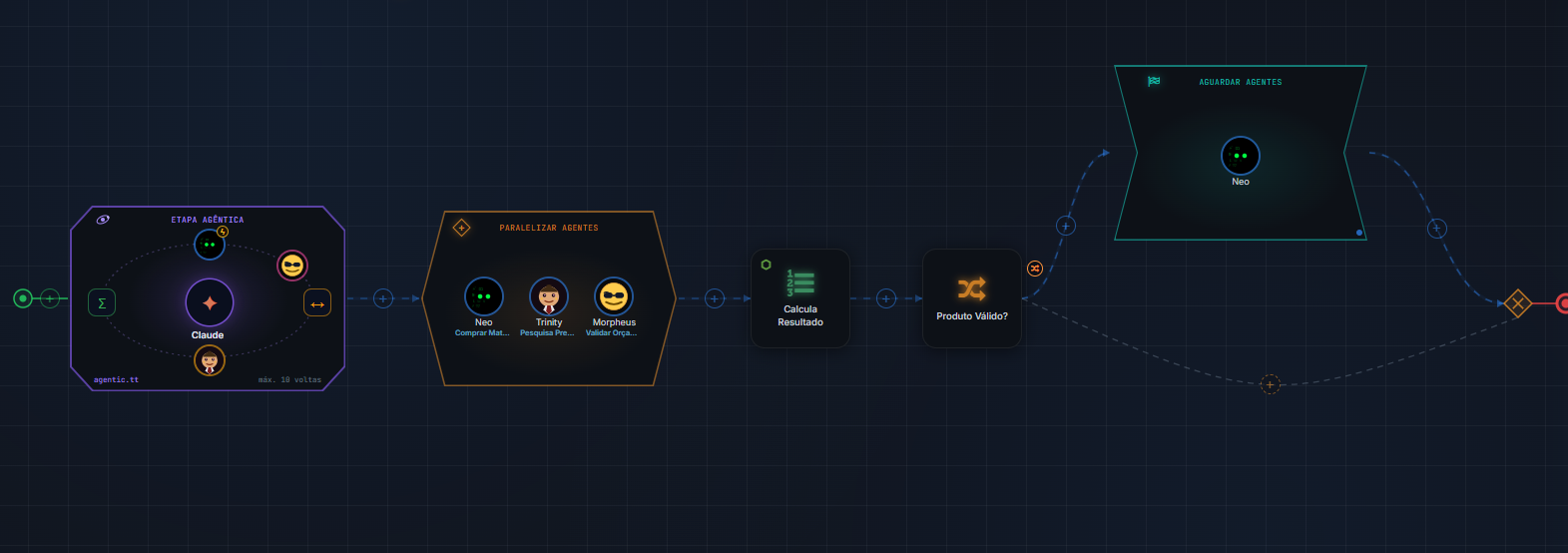
Task: Click the Etapa Agêntica title
Action: click(208, 220)
